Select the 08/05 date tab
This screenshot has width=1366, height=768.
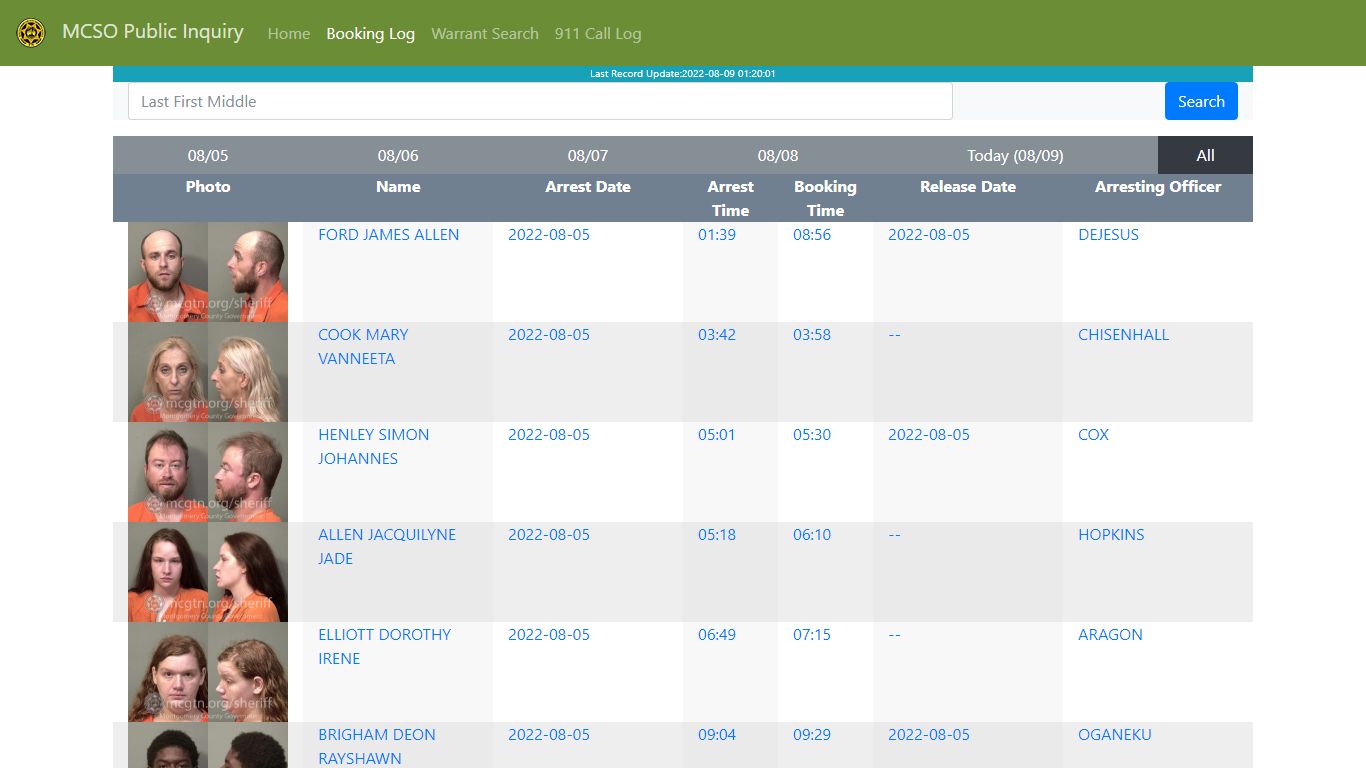pos(208,155)
